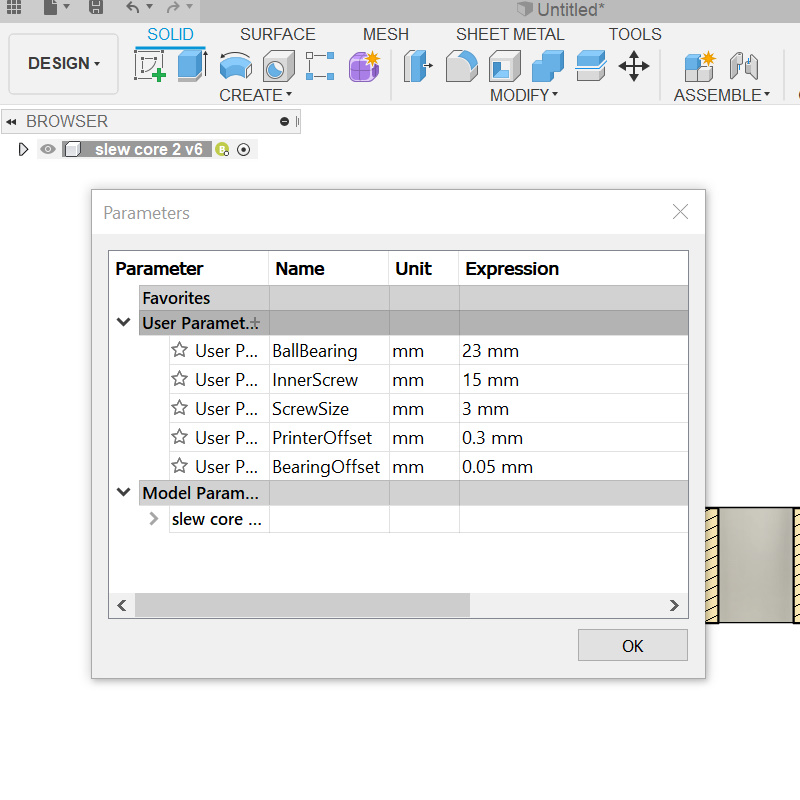Viewport: 800px width, 800px height.
Task: Add a user parameter with plus icon
Action: pyautogui.click(x=255, y=323)
